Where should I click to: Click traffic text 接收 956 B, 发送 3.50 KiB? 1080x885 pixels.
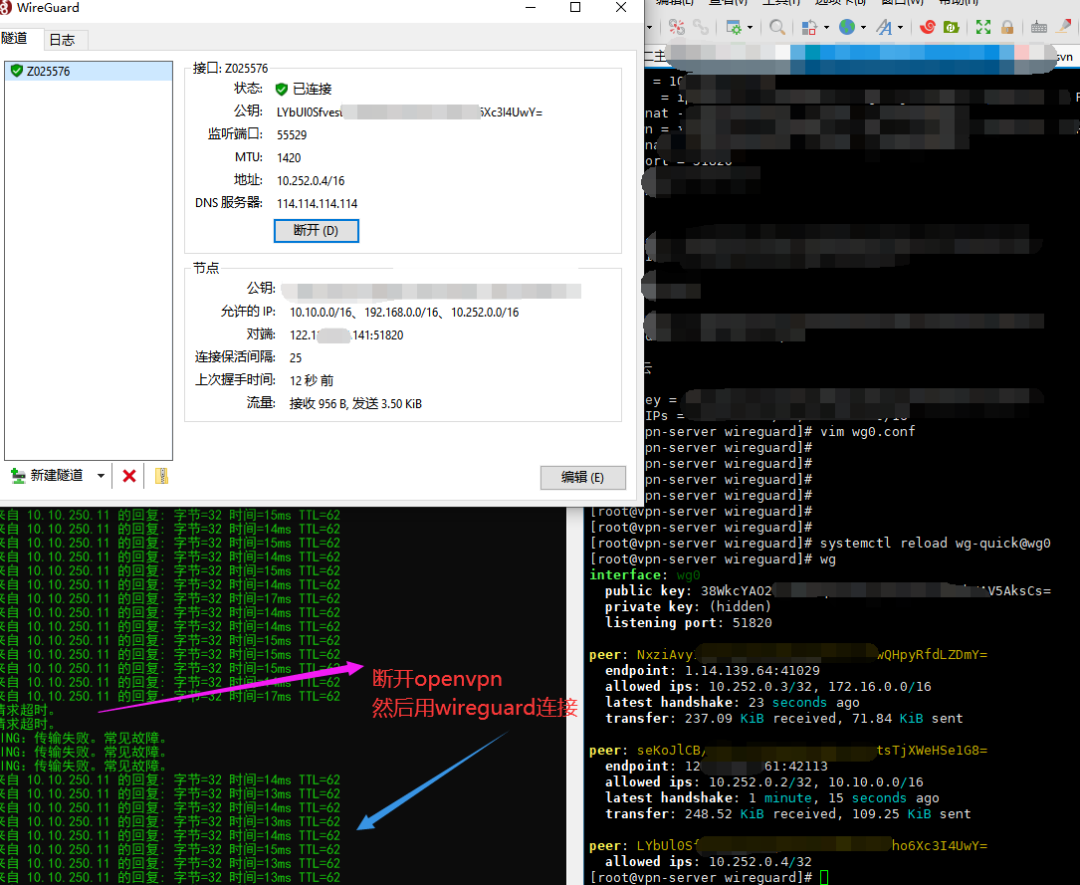(x=355, y=404)
